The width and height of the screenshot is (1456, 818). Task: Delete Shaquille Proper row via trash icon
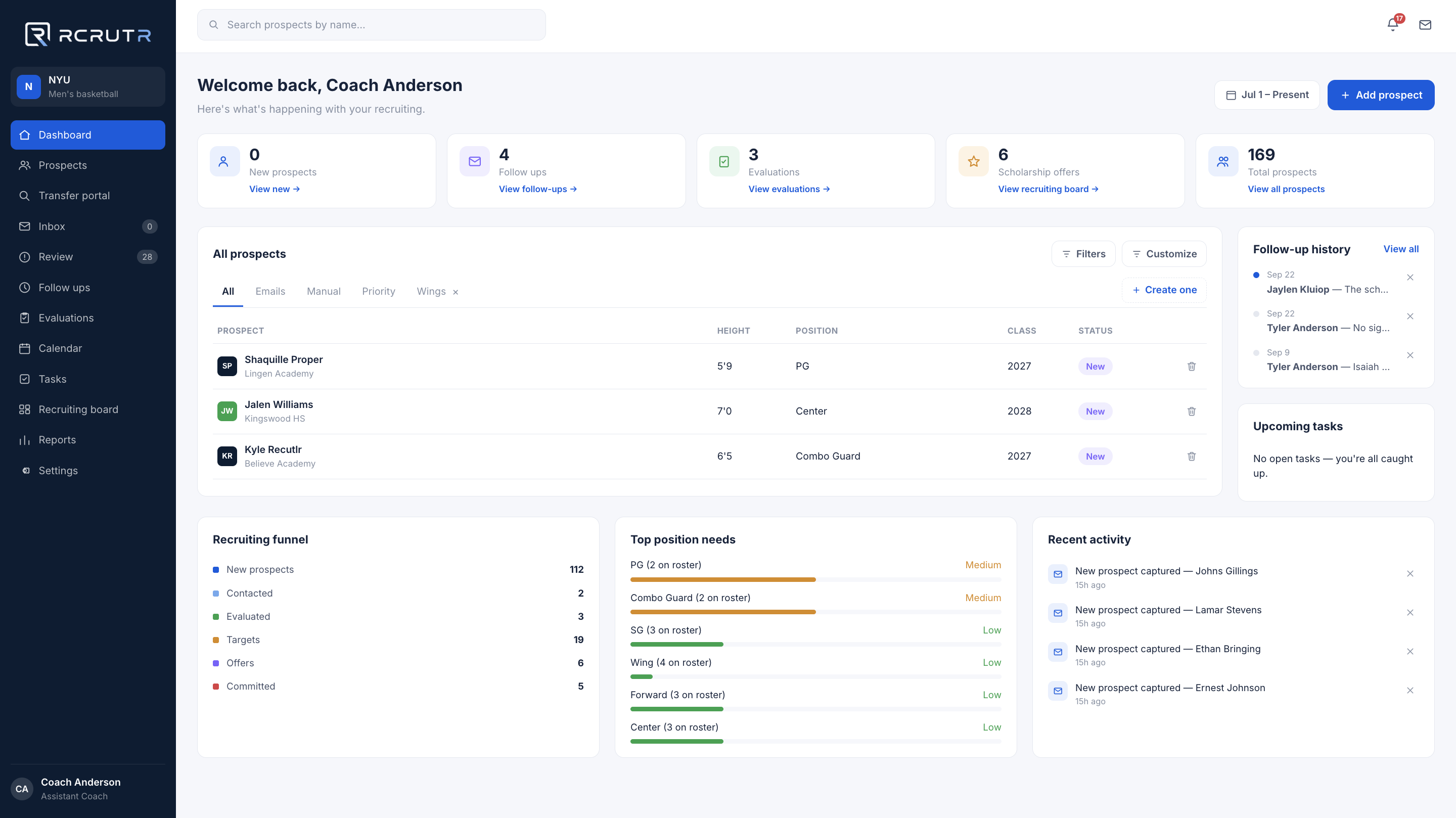pyautogui.click(x=1192, y=367)
